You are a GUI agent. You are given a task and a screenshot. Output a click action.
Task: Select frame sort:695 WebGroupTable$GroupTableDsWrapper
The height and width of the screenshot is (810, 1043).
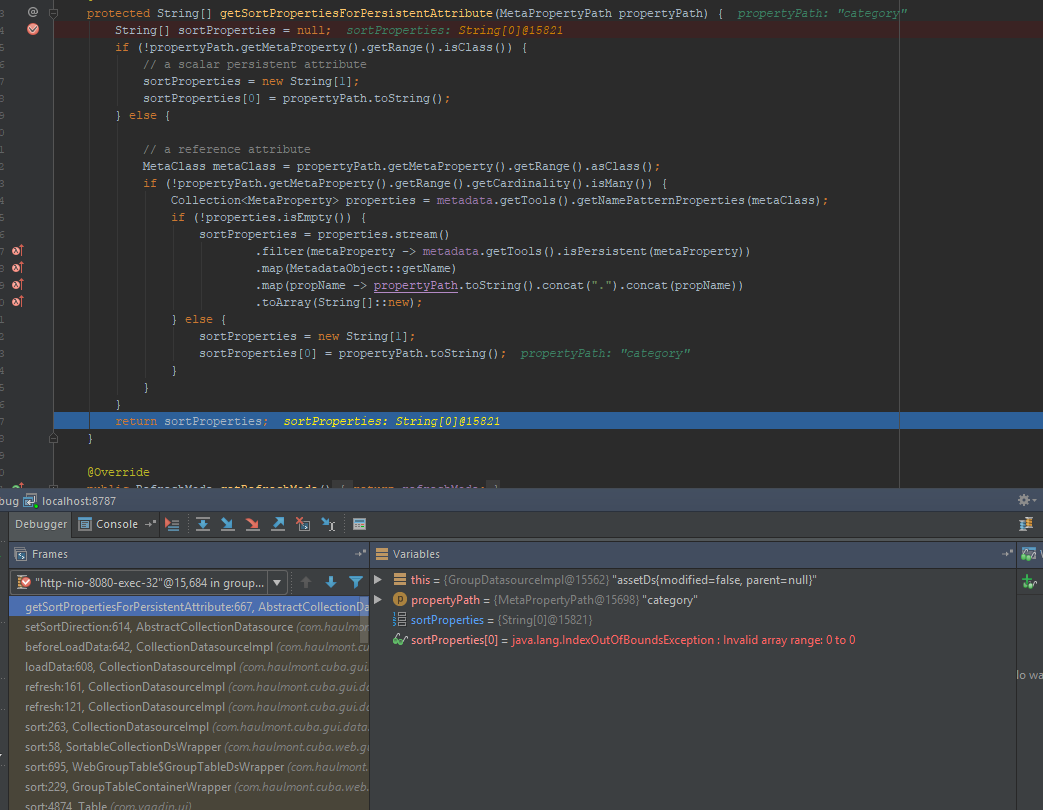[188, 767]
